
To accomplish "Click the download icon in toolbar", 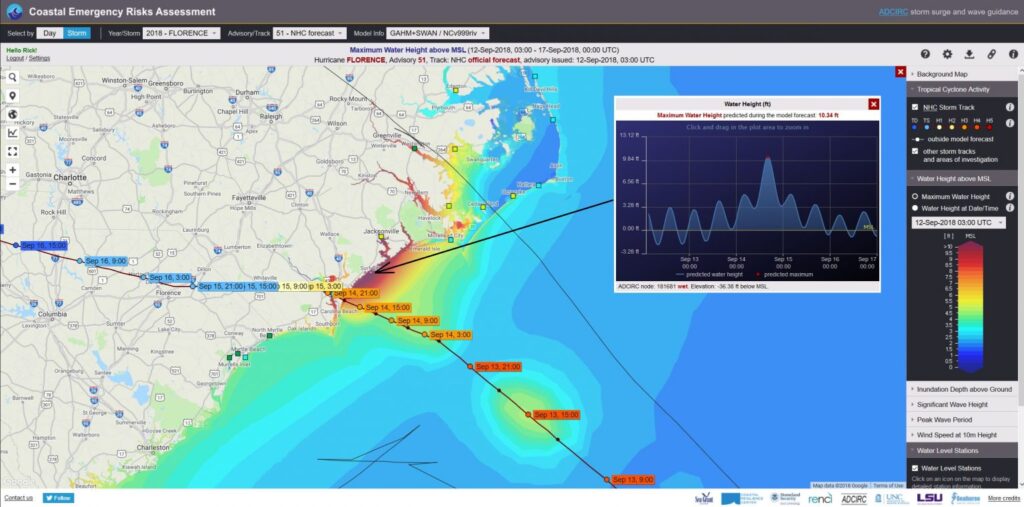I will click(969, 54).
